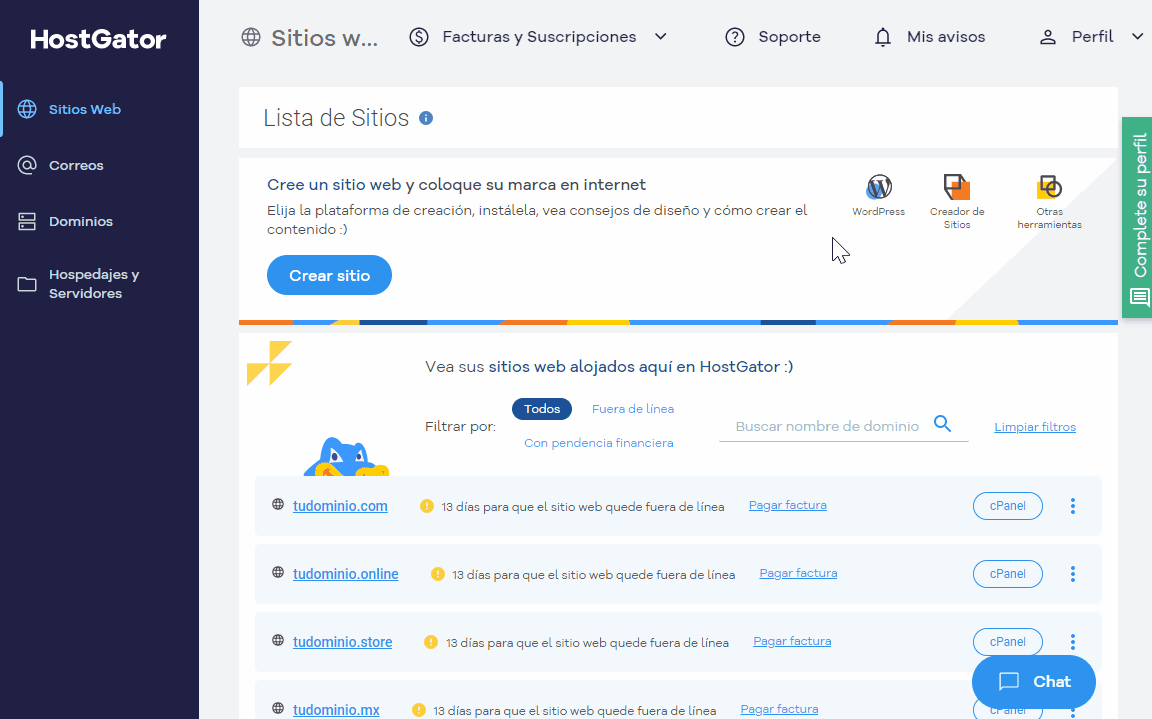Click the Perfil user icon
This screenshot has height=719, width=1152.
pos(1048,37)
